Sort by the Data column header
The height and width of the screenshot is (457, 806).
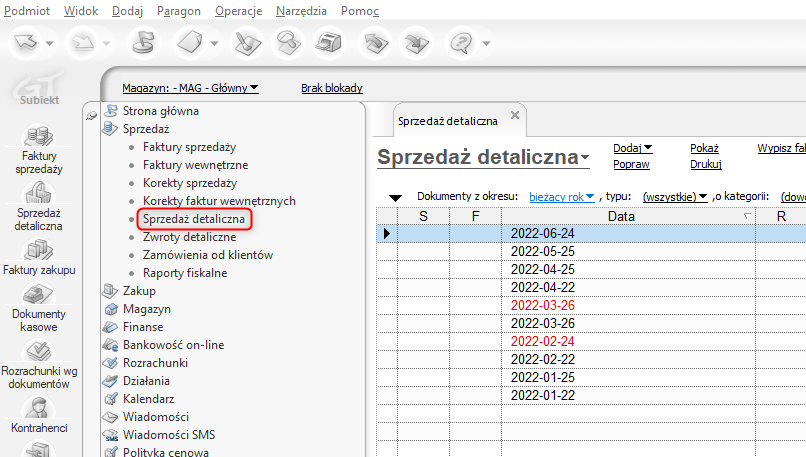pos(628,216)
